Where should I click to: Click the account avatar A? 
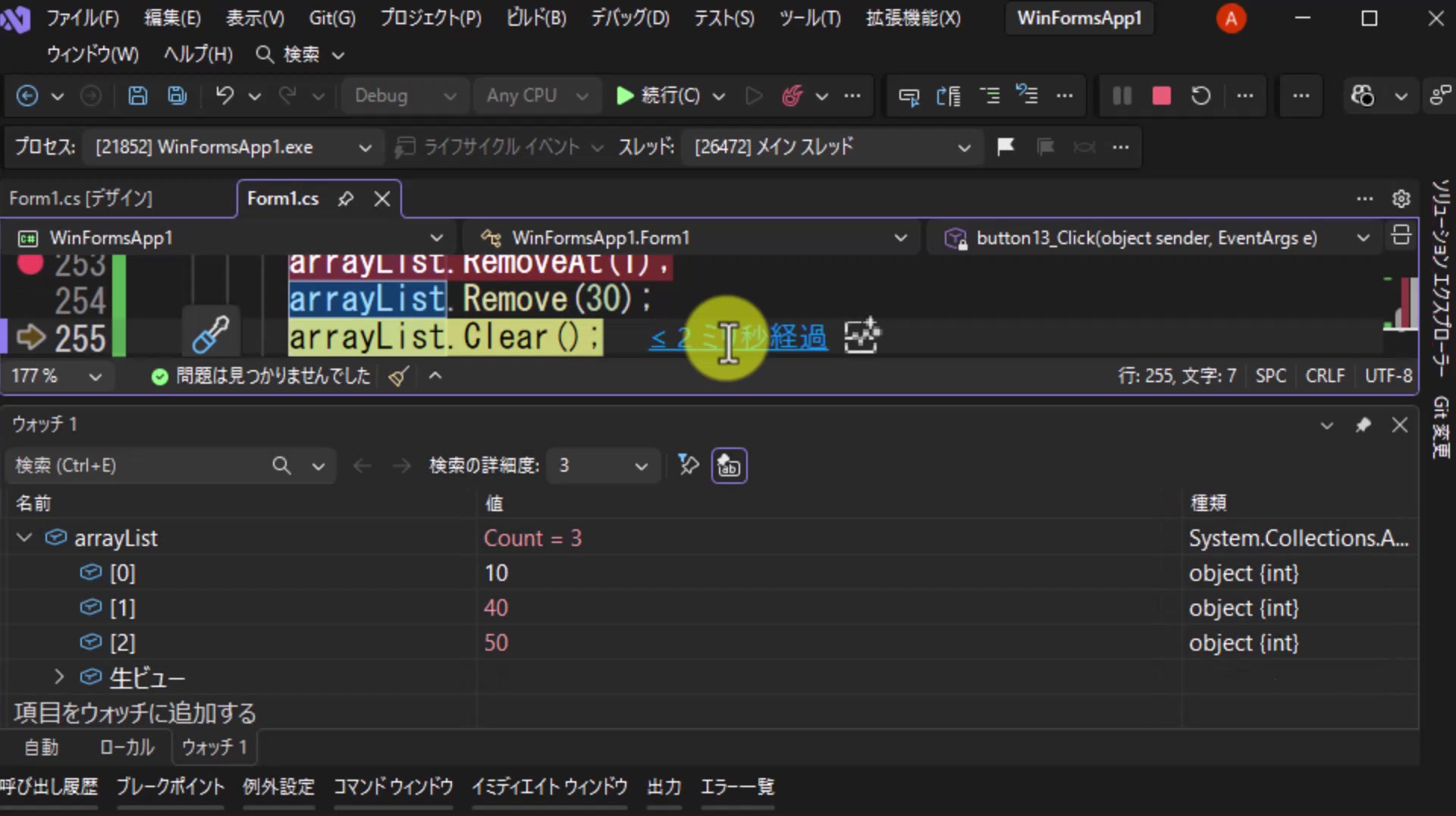[1231, 18]
